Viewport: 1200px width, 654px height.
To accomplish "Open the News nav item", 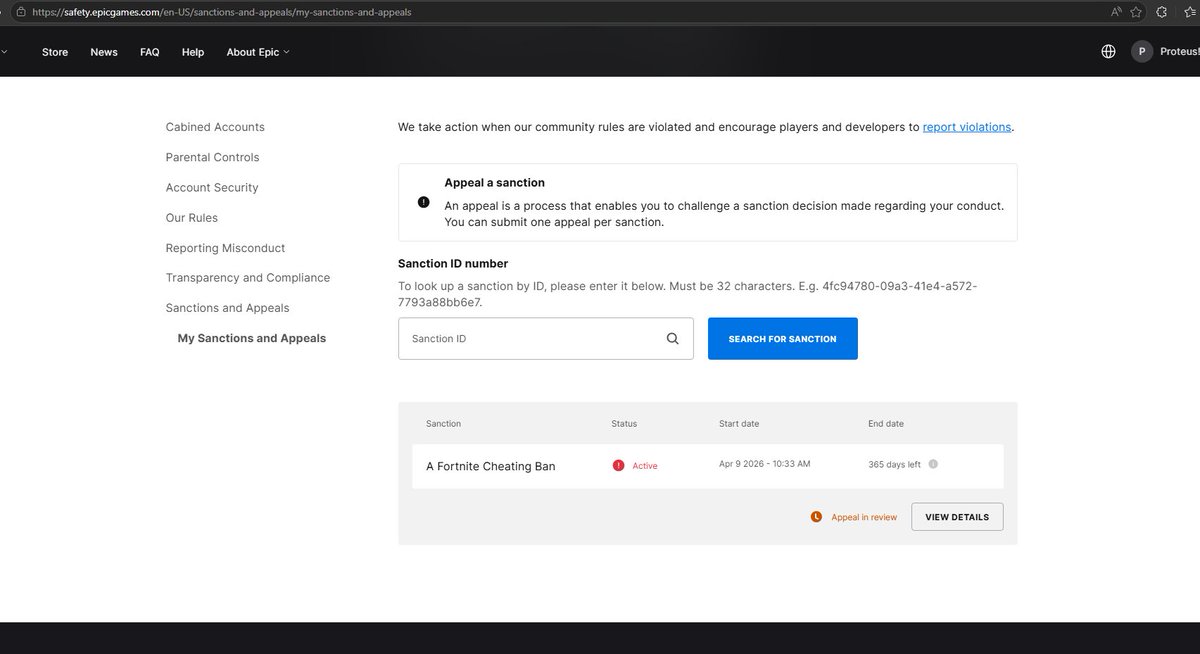I will click(104, 52).
